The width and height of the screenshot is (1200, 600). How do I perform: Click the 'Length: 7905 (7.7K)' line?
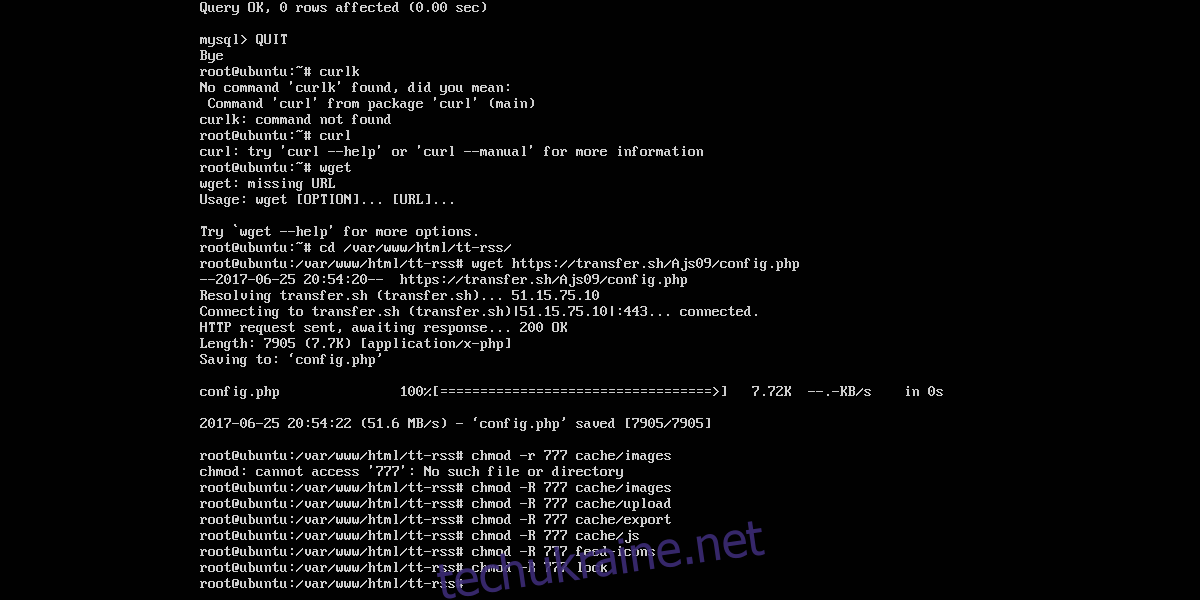pyautogui.click(x=355, y=344)
